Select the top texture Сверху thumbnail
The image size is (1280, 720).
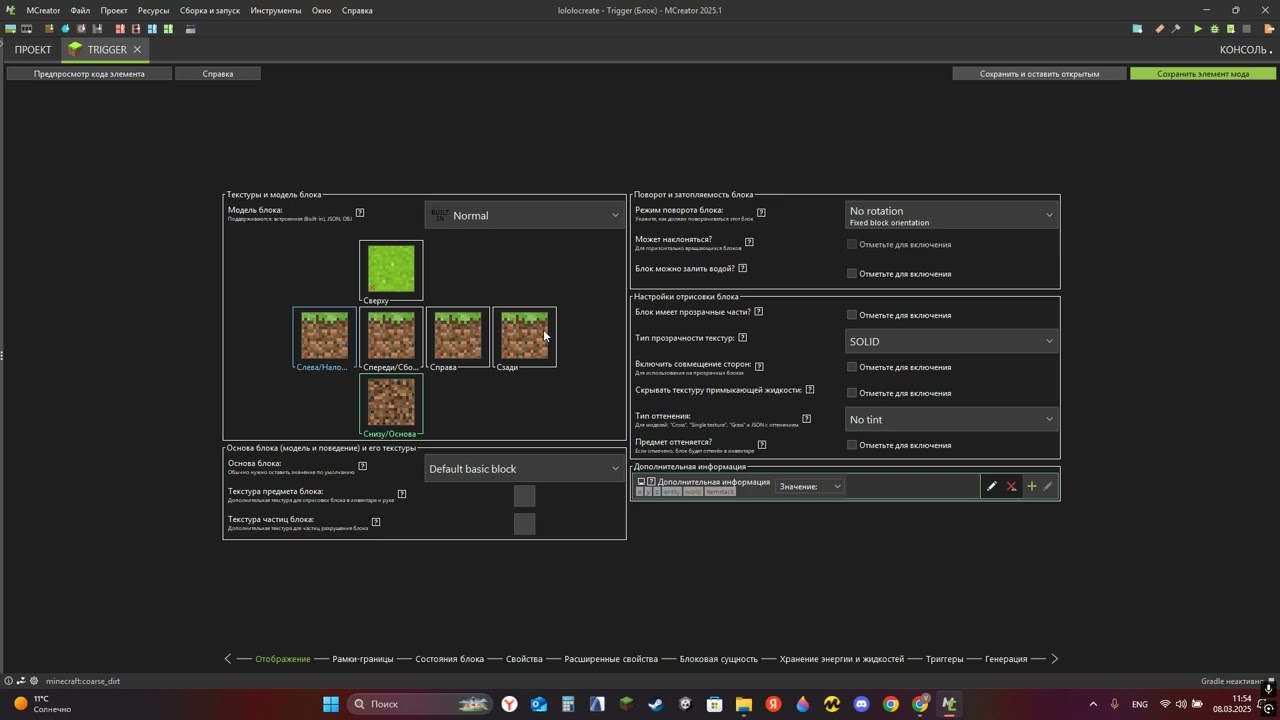coord(391,269)
